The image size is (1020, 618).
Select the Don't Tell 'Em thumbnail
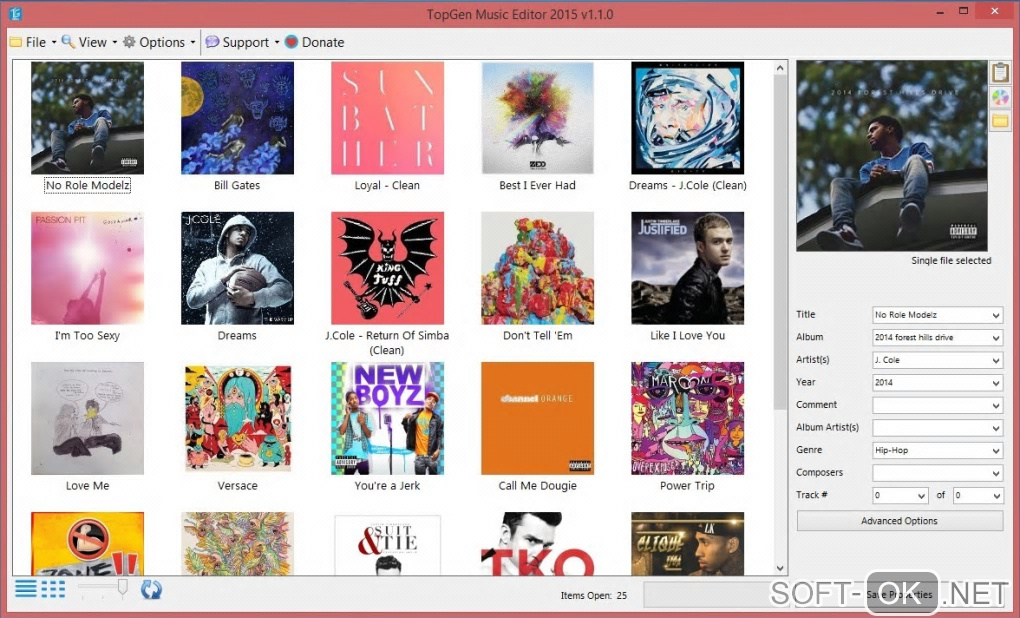[537, 268]
